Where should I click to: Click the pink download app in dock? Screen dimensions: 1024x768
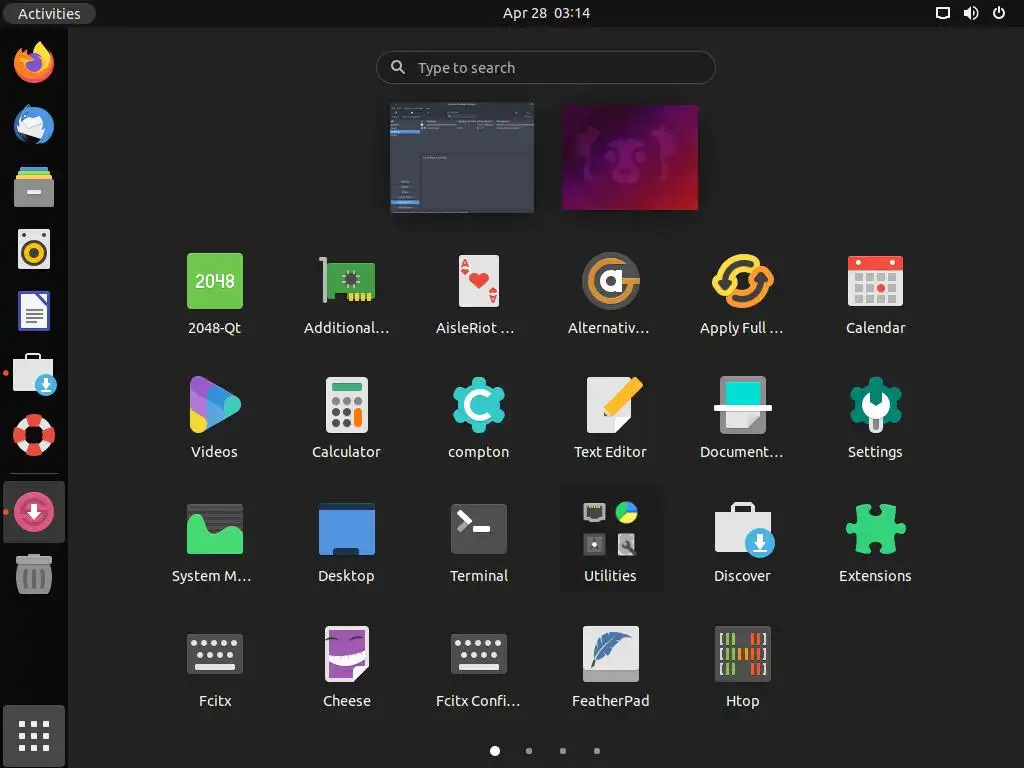click(34, 512)
